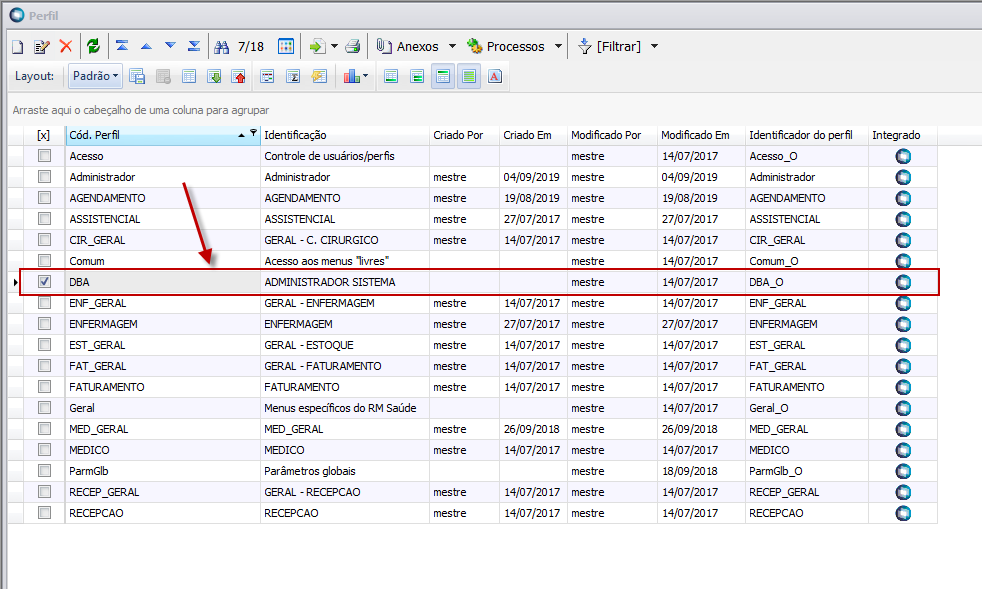982x589 pixels.
Task: Open the export icon dropdown arrow
Action: pyautogui.click(x=334, y=46)
